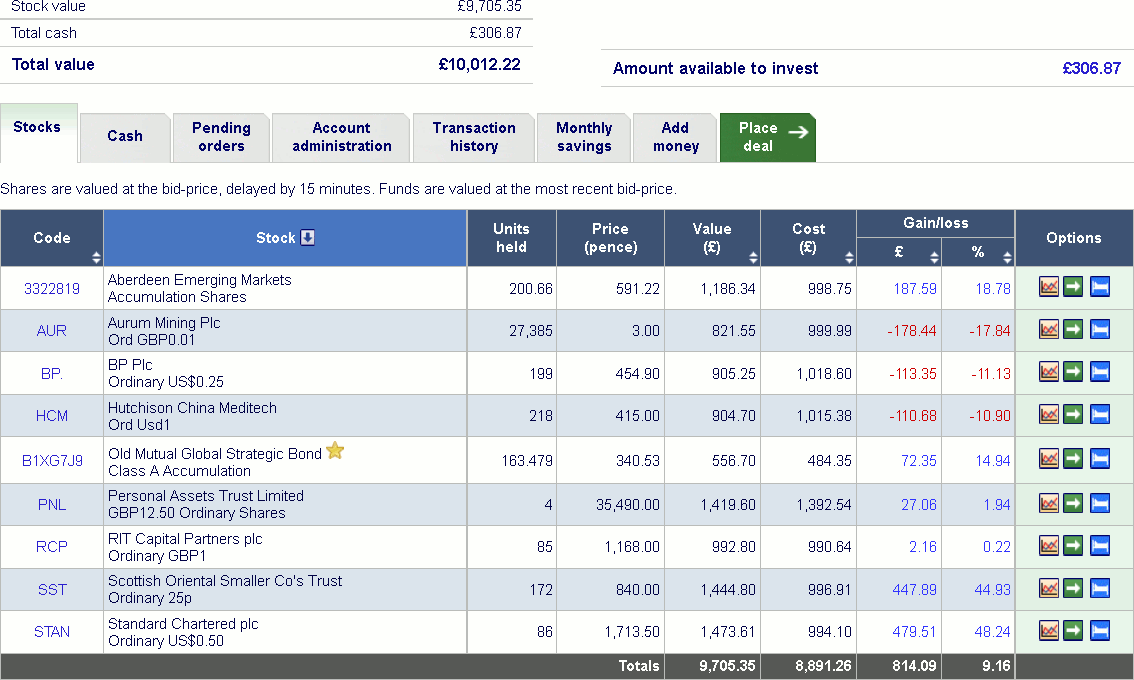Click the blue icon in the B1XG7J9 row

click(x=1099, y=459)
